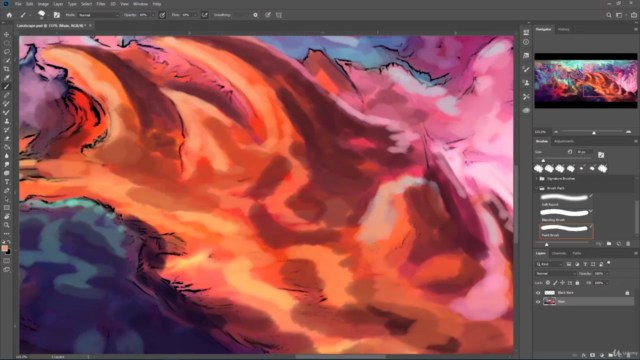The width and height of the screenshot is (640, 360).
Task: Open the layer Kind filter dropdown
Action: pos(549,264)
